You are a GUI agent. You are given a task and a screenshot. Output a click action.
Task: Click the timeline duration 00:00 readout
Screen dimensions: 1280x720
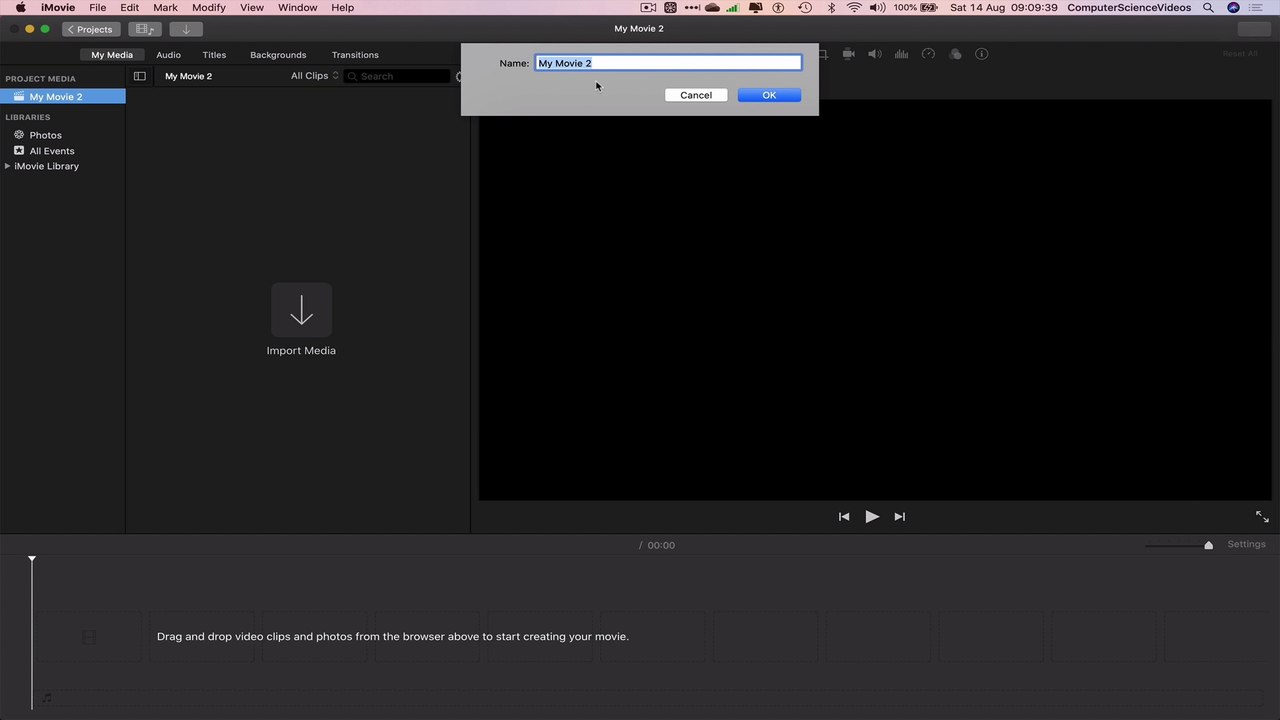coord(661,545)
